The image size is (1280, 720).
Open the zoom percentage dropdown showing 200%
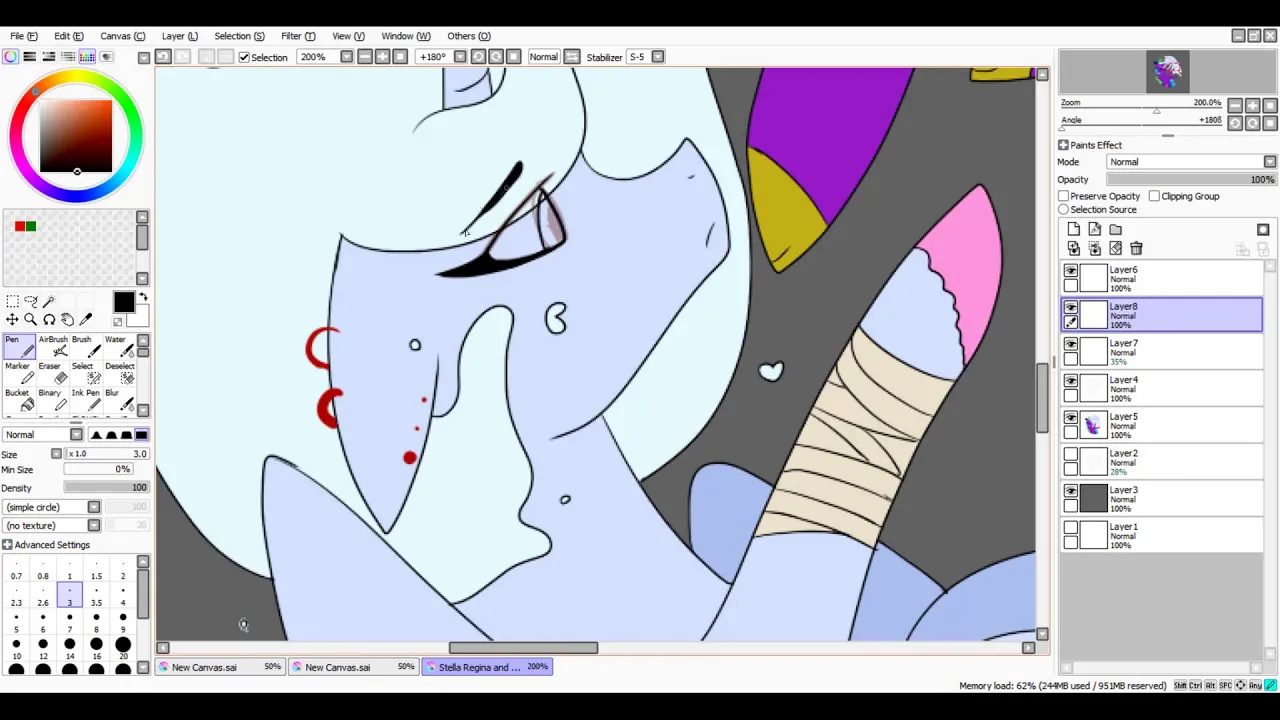coord(346,57)
